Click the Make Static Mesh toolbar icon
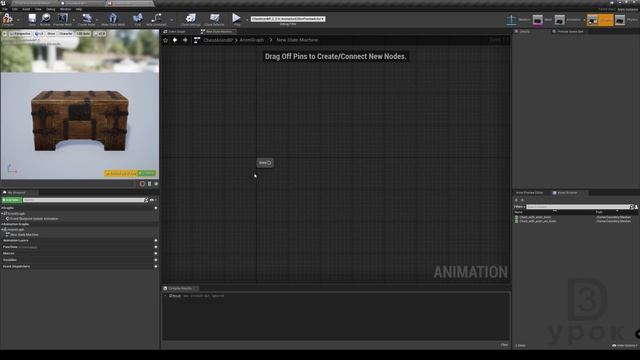Image resolution: width=640 pixels, height=360 pixels. (113, 19)
